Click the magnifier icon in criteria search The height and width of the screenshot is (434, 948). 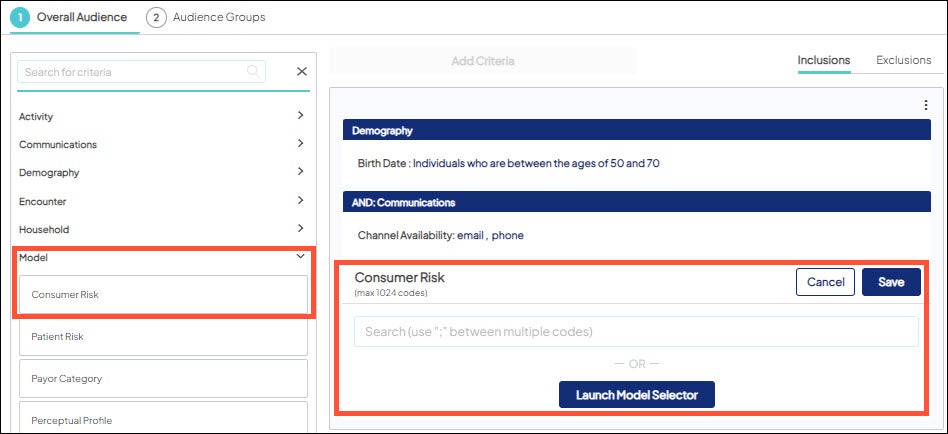click(x=253, y=71)
